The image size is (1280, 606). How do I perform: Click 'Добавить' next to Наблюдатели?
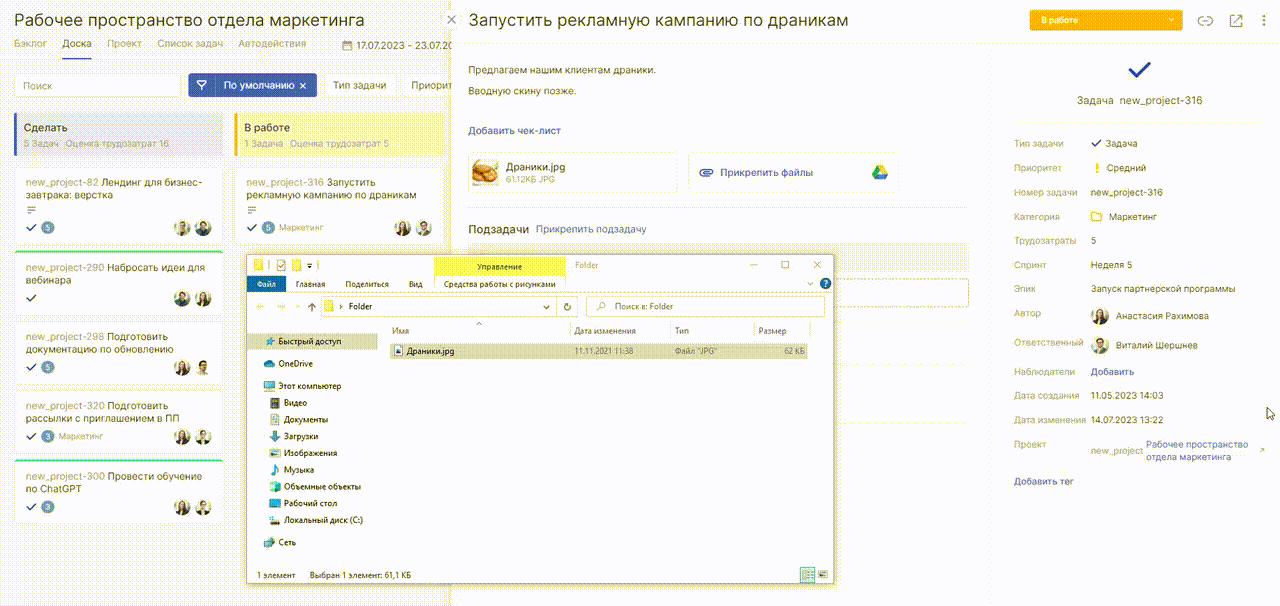pyautogui.click(x=1112, y=372)
